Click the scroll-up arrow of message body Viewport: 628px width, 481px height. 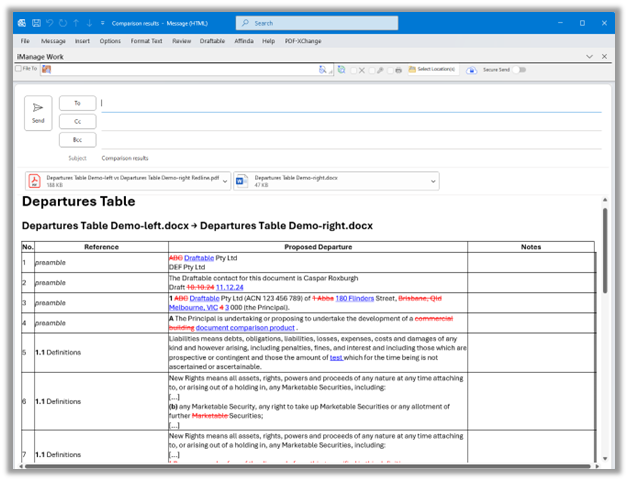click(x=605, y=199)
